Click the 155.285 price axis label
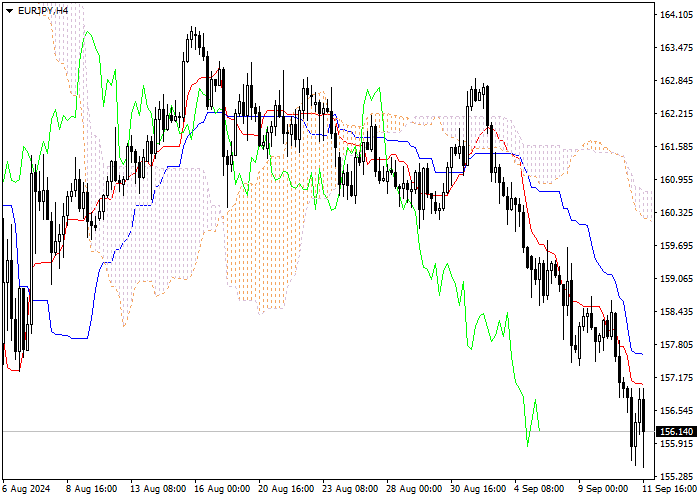 coord(676,477)
